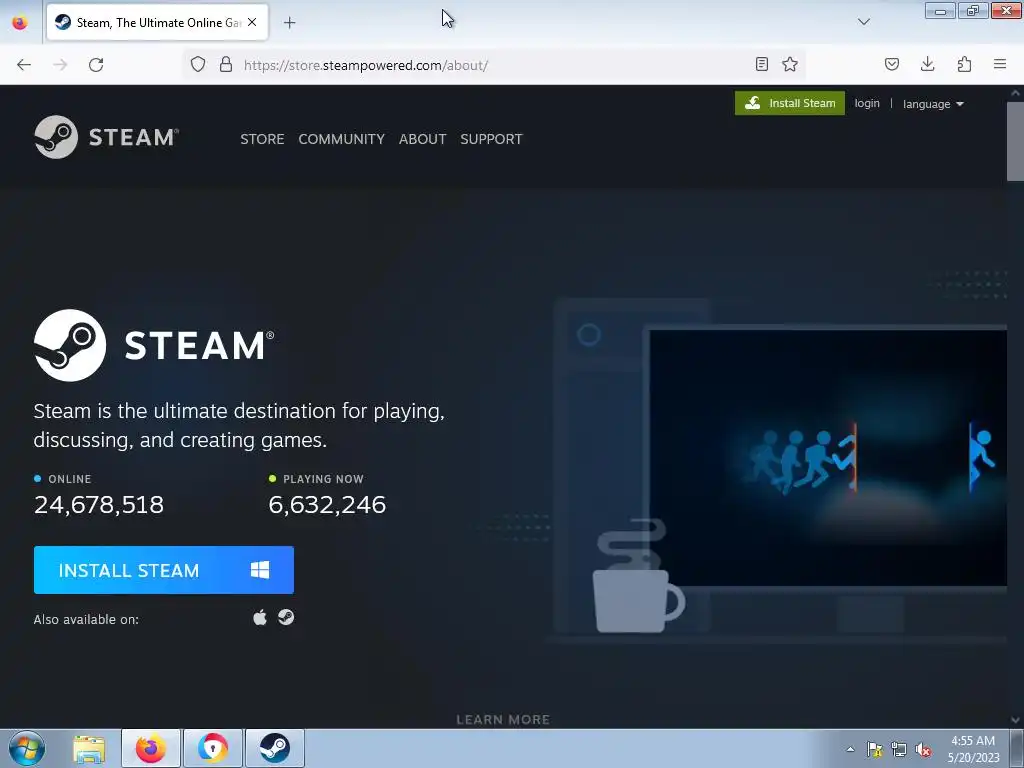This screenshot has width=1024, height=768.
Task: Click the Firefox taskbar icon
Action: click(151, 748)
